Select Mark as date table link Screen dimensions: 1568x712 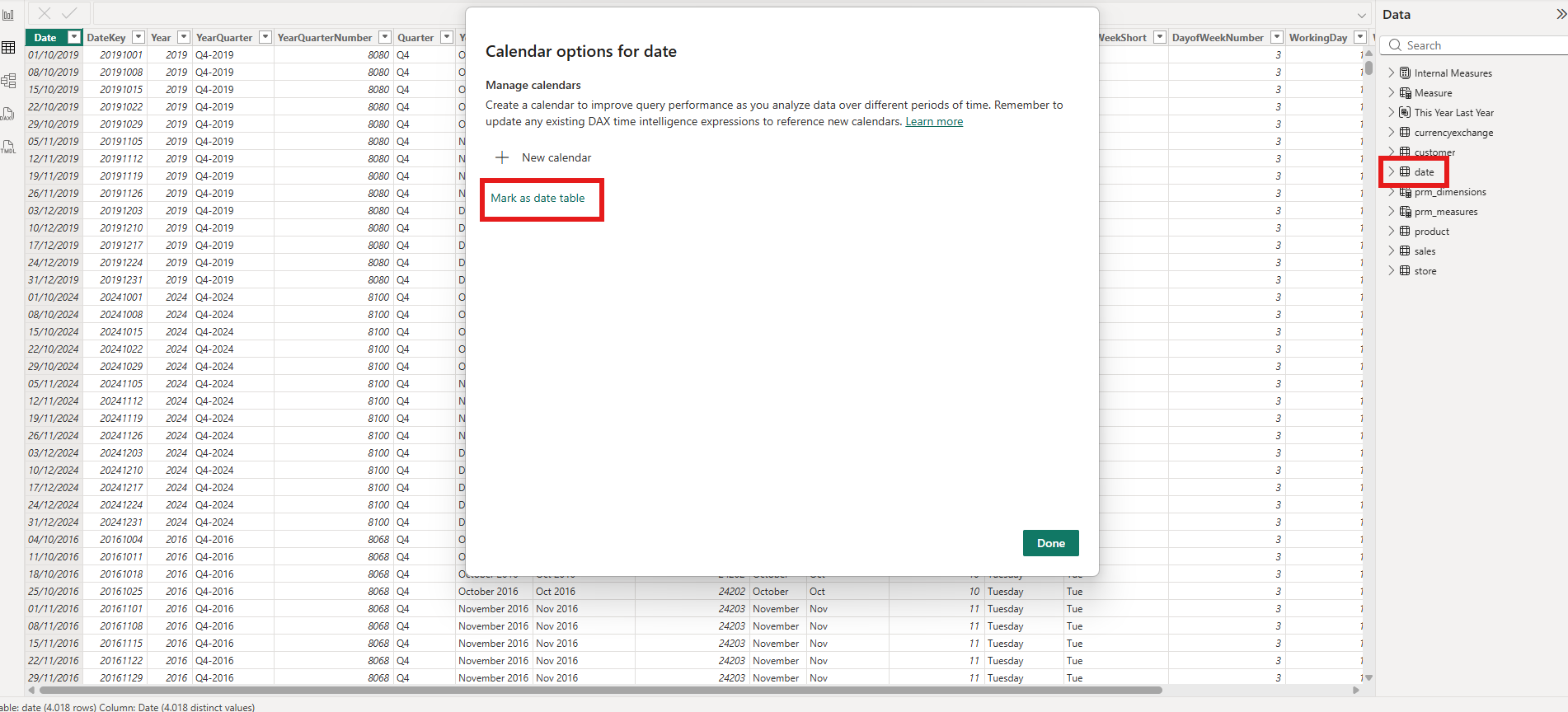tap(538, 198)
